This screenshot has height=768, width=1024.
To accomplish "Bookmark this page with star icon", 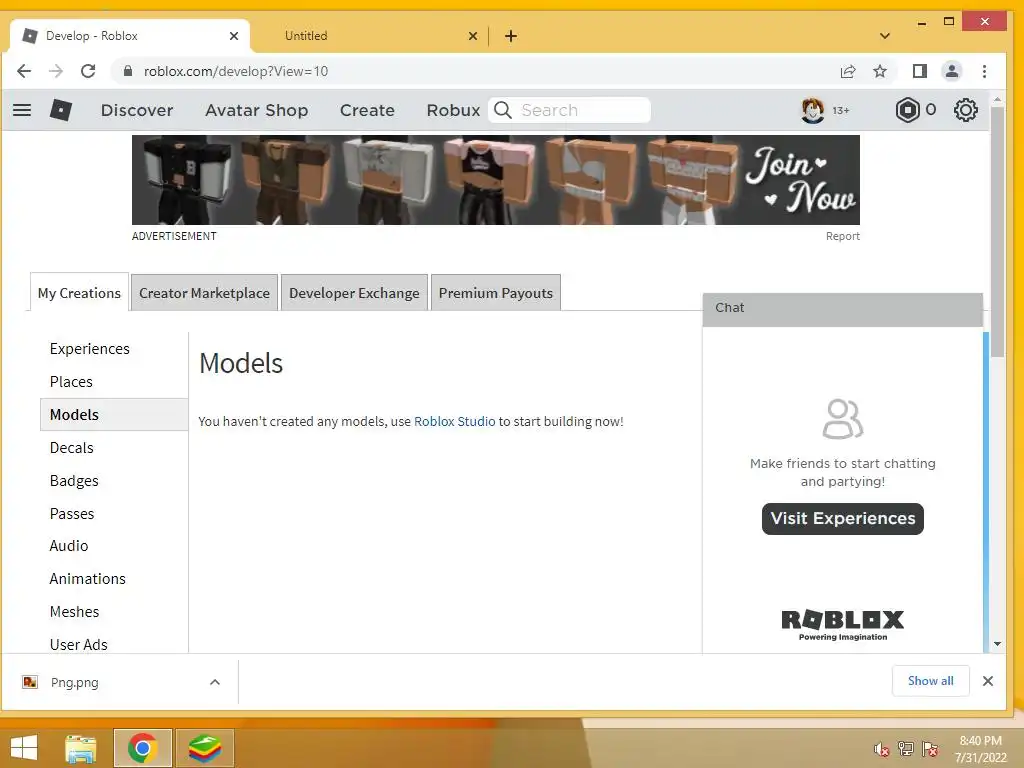I will [880, 71].
